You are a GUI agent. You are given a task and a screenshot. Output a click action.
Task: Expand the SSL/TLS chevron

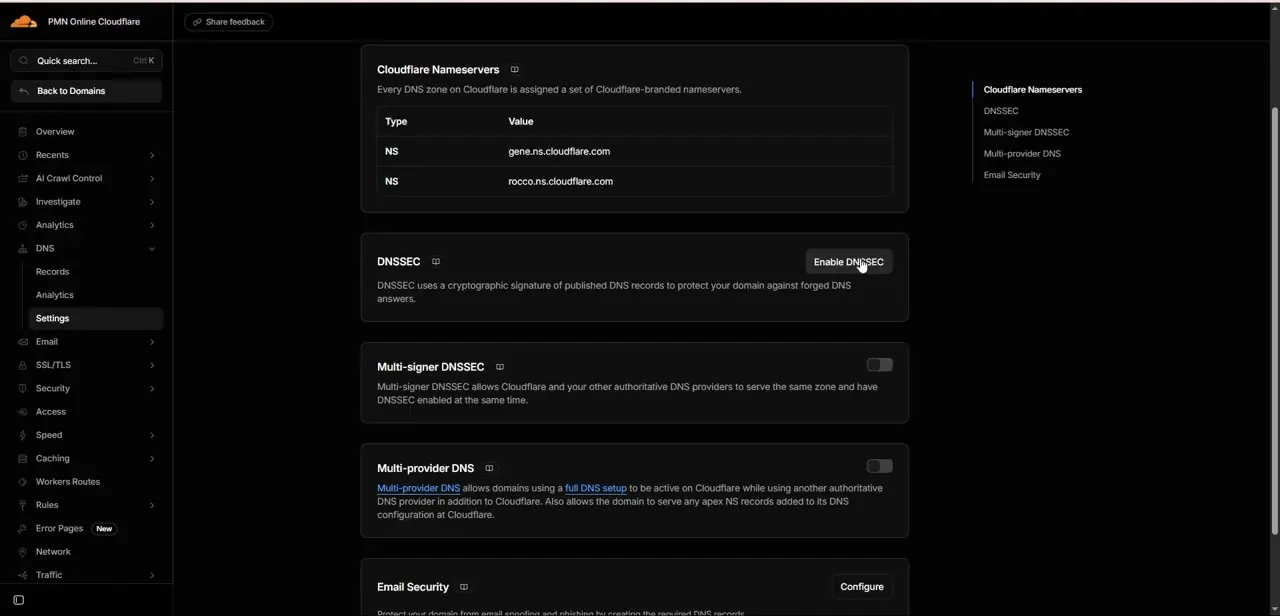pos(152,365)
